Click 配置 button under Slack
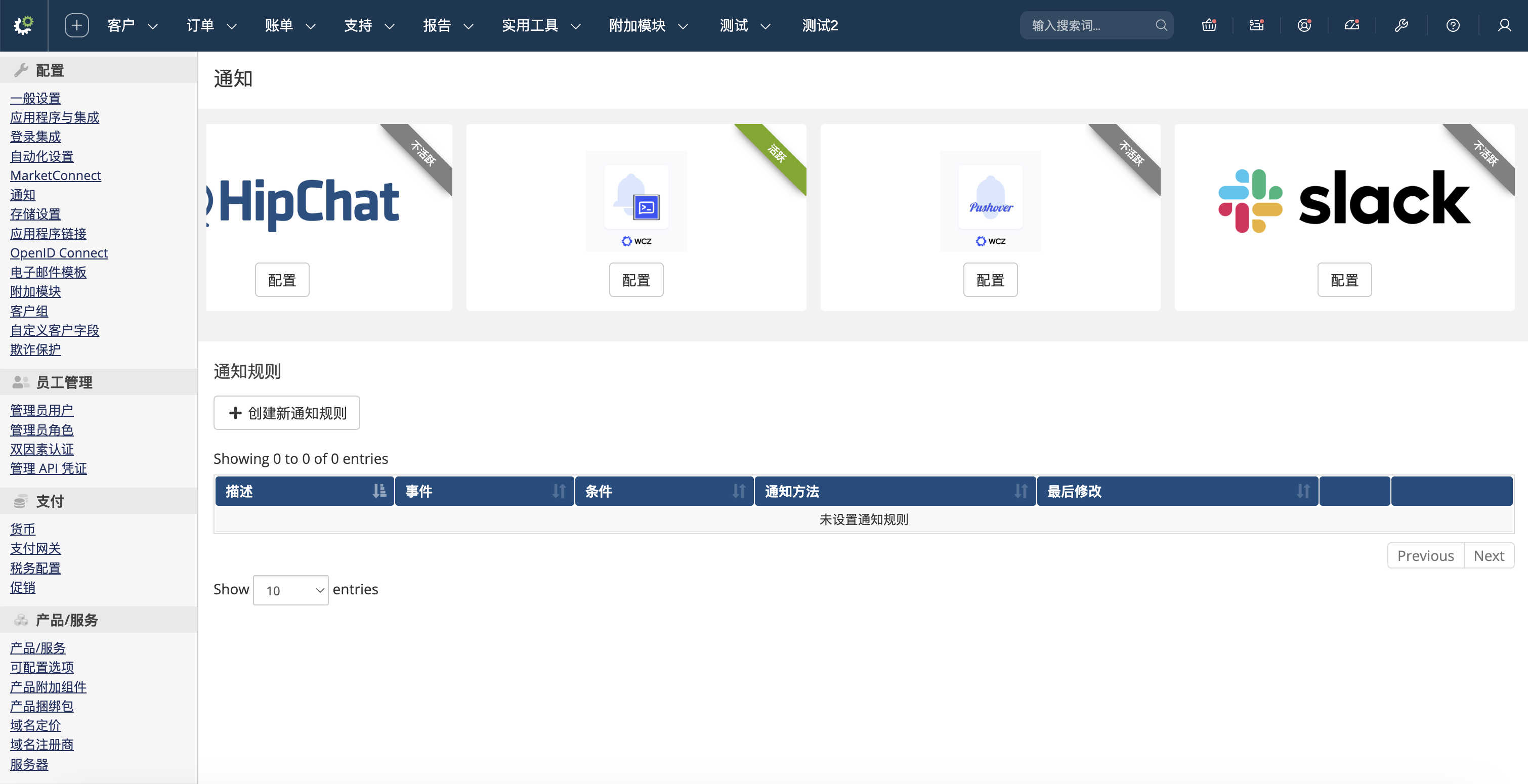 click(x=1344, y=280)
